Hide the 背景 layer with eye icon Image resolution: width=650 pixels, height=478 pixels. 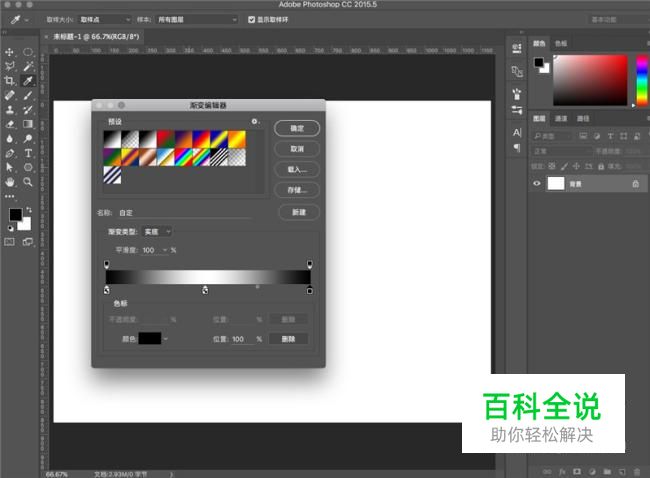pyautogui.click(x=537, y=184)
